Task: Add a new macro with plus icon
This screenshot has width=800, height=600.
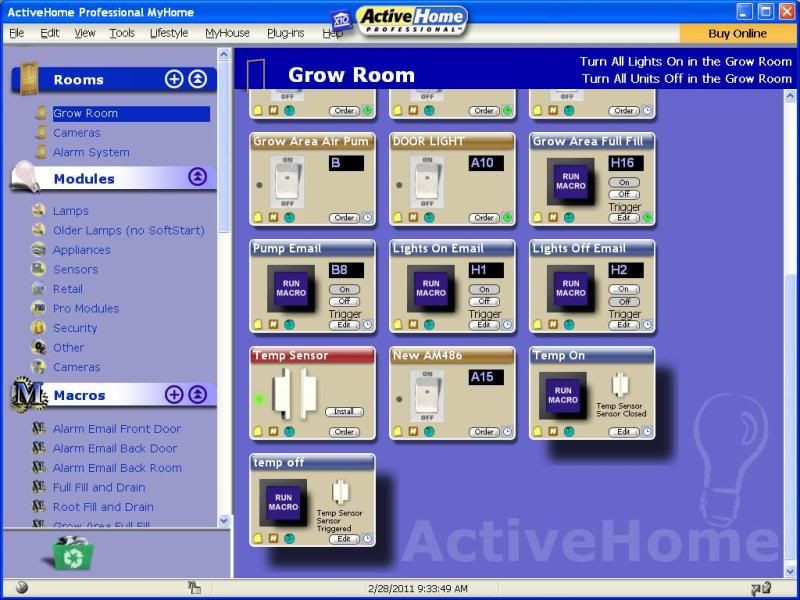Action: 173,394
